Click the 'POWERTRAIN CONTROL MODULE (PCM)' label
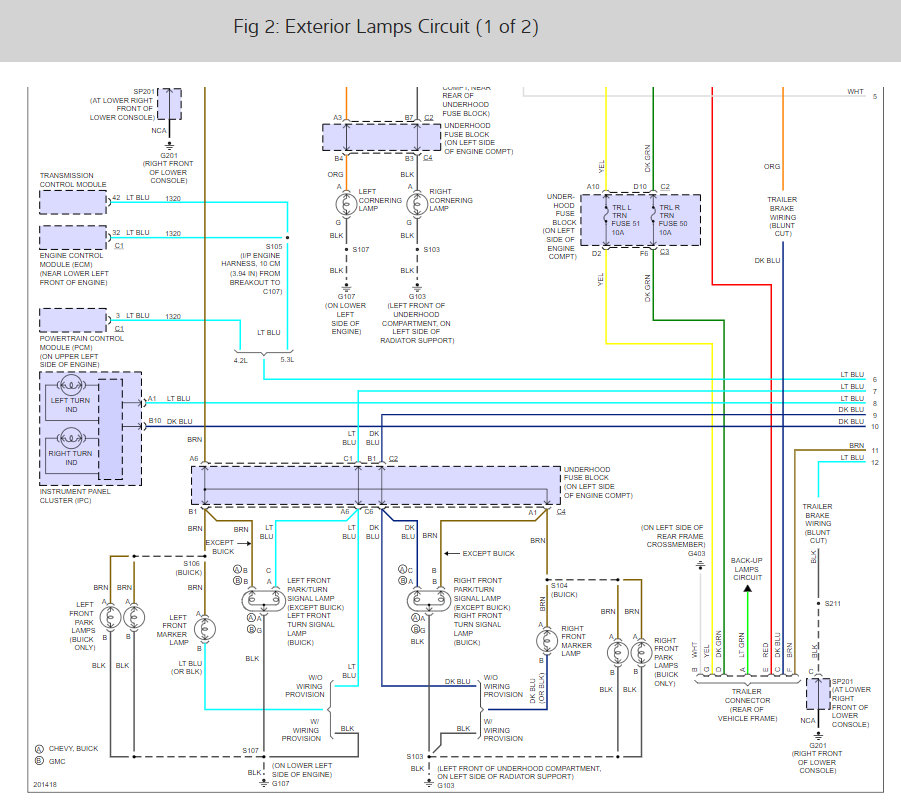 (x=82, y=343)
